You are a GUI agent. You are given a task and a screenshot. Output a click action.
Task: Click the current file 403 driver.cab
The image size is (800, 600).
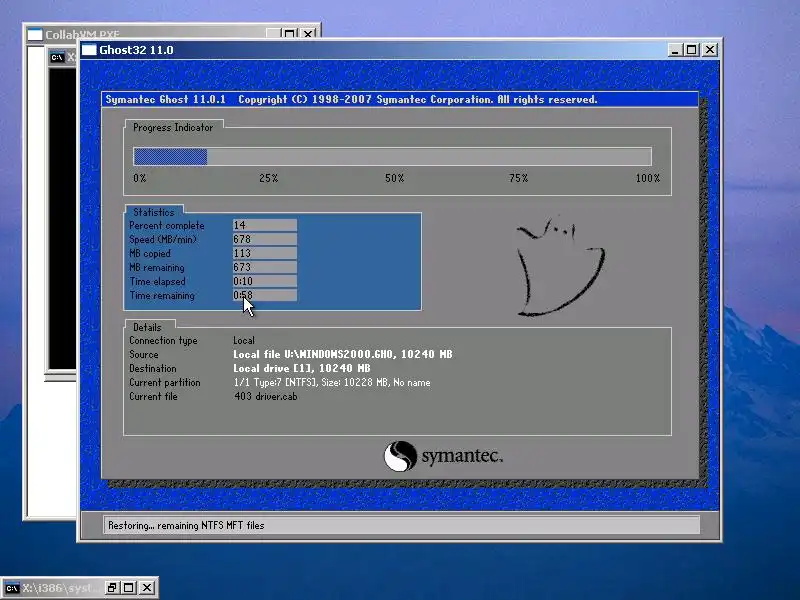click(x=266, y=396)
